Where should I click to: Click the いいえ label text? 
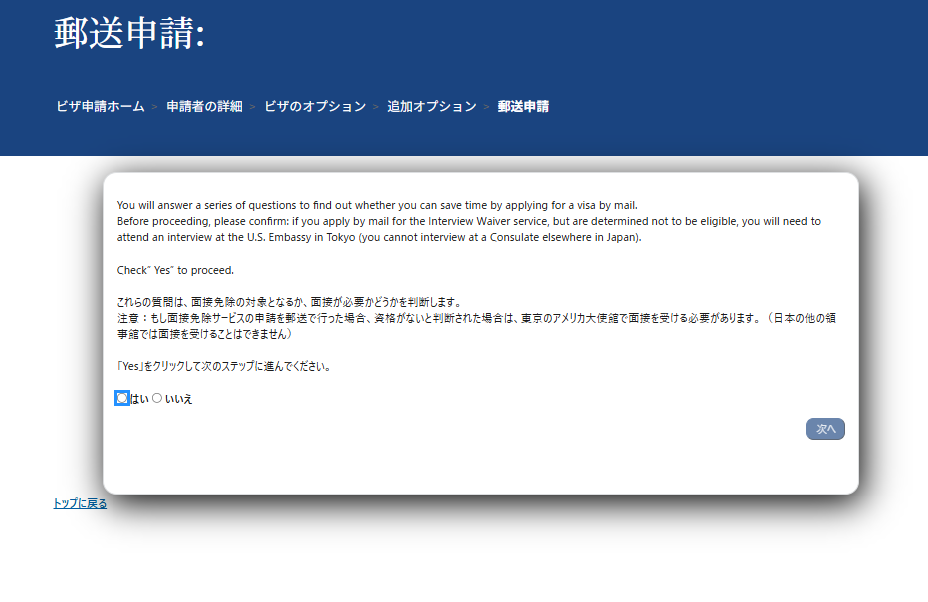pyautogui.click(x=178, y=399)
